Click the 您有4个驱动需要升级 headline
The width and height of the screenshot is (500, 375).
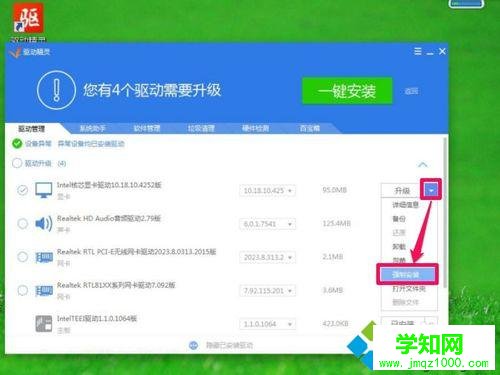click(152, 90)
